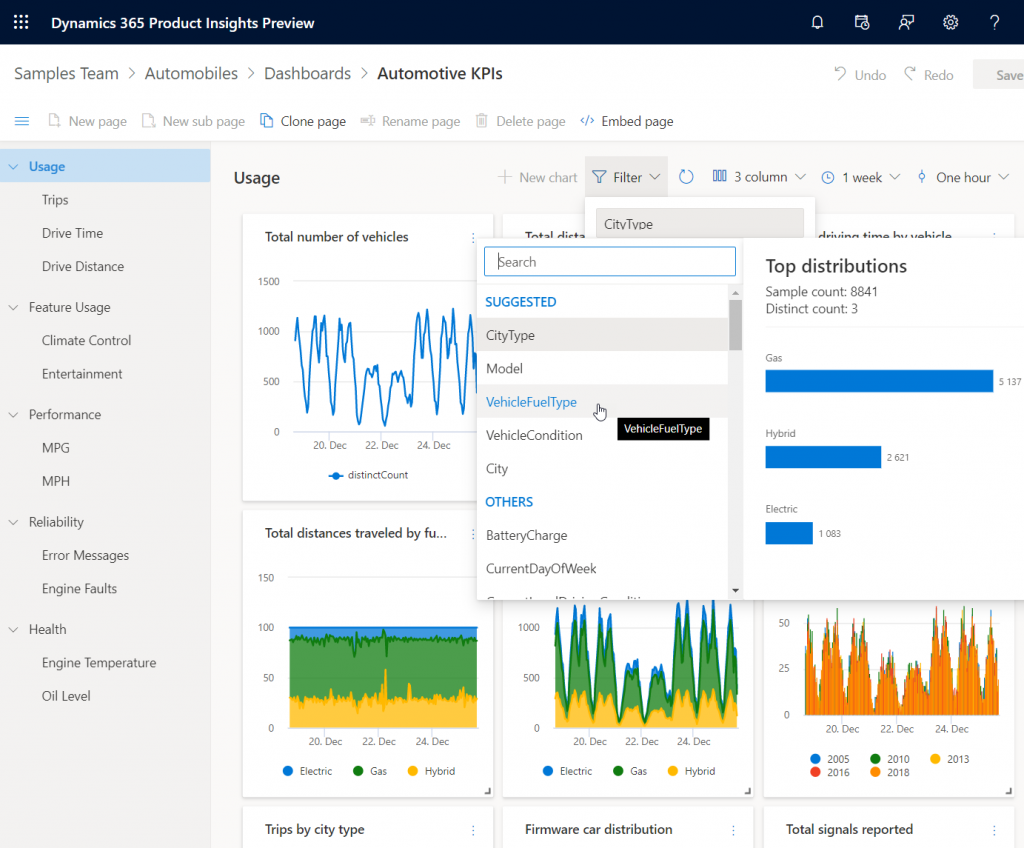Open the help question mark
This screenshot has height=848, width=1024.
(995, 22)
